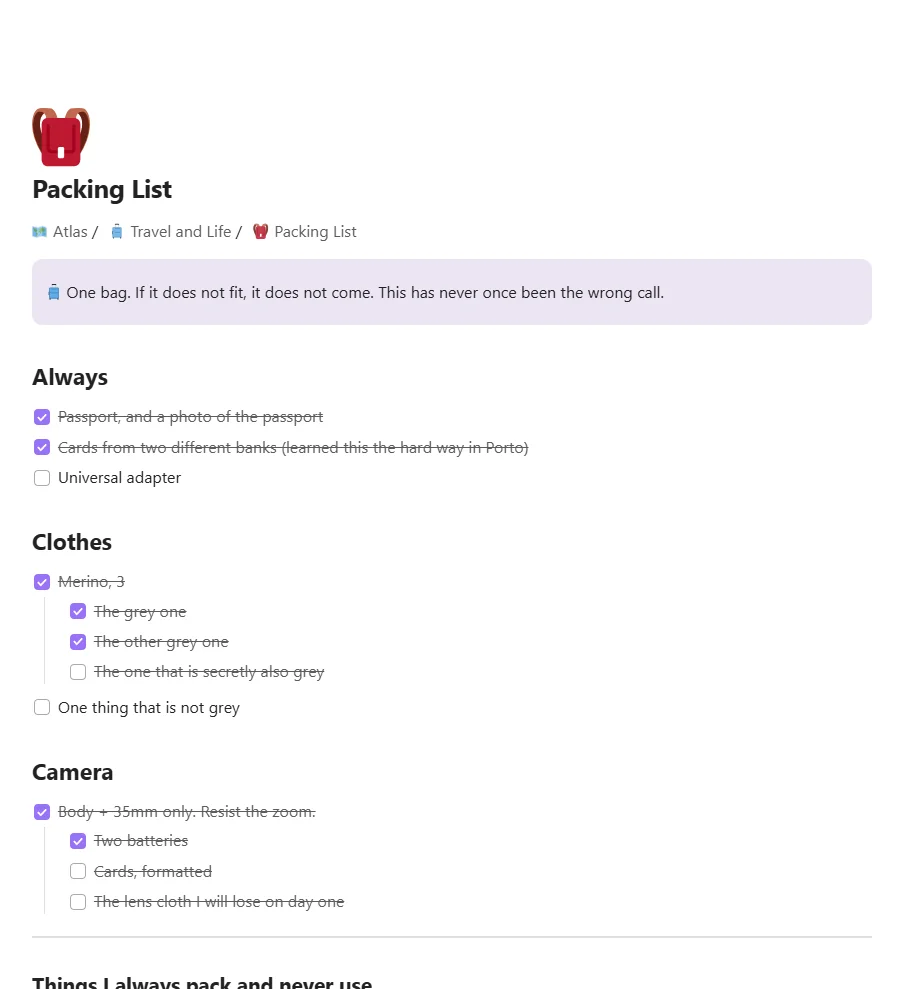Check the lens cloth item
Screen dimensions: 912x989
pyautogui.click(x=78, y=902)
